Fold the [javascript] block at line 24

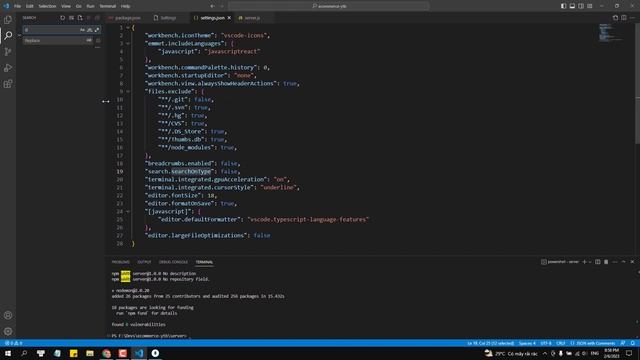click(128, 211)
